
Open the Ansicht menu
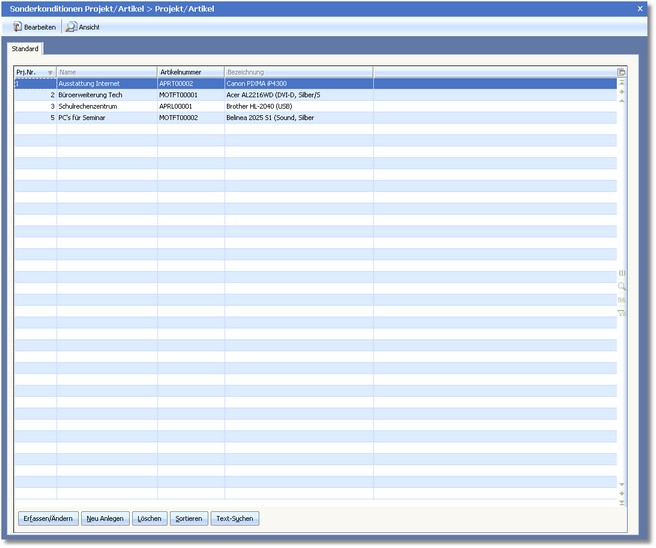tap(83, 27)
